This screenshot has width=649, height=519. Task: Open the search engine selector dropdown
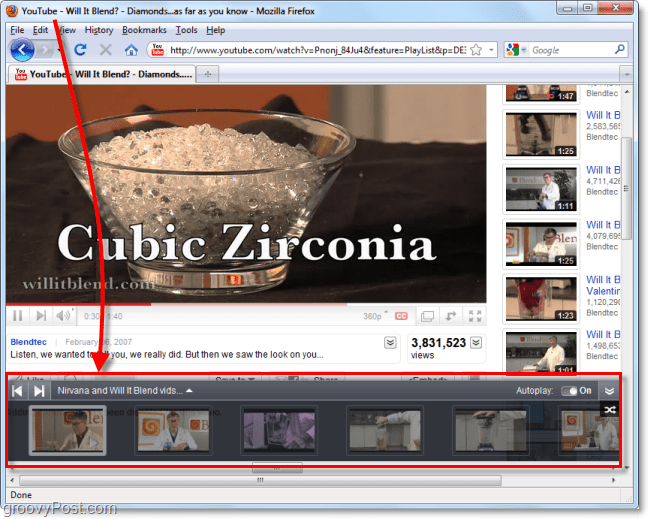pyautogui.click(x=524, y=50)
